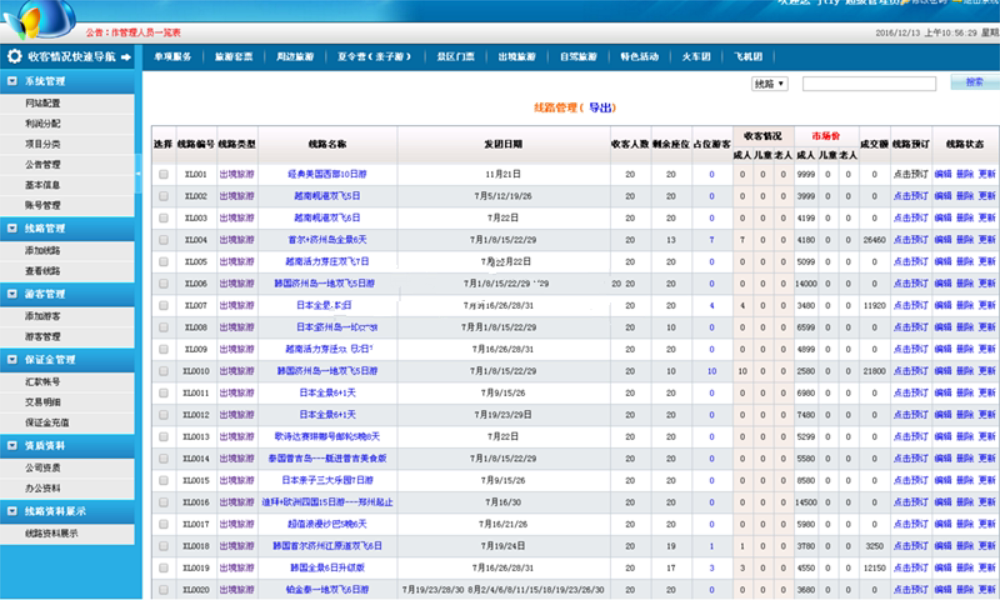Screen dimensions: 1000x600
Task: Click the occupied guest count 7 in row XL004
Action: pos(712,240)
